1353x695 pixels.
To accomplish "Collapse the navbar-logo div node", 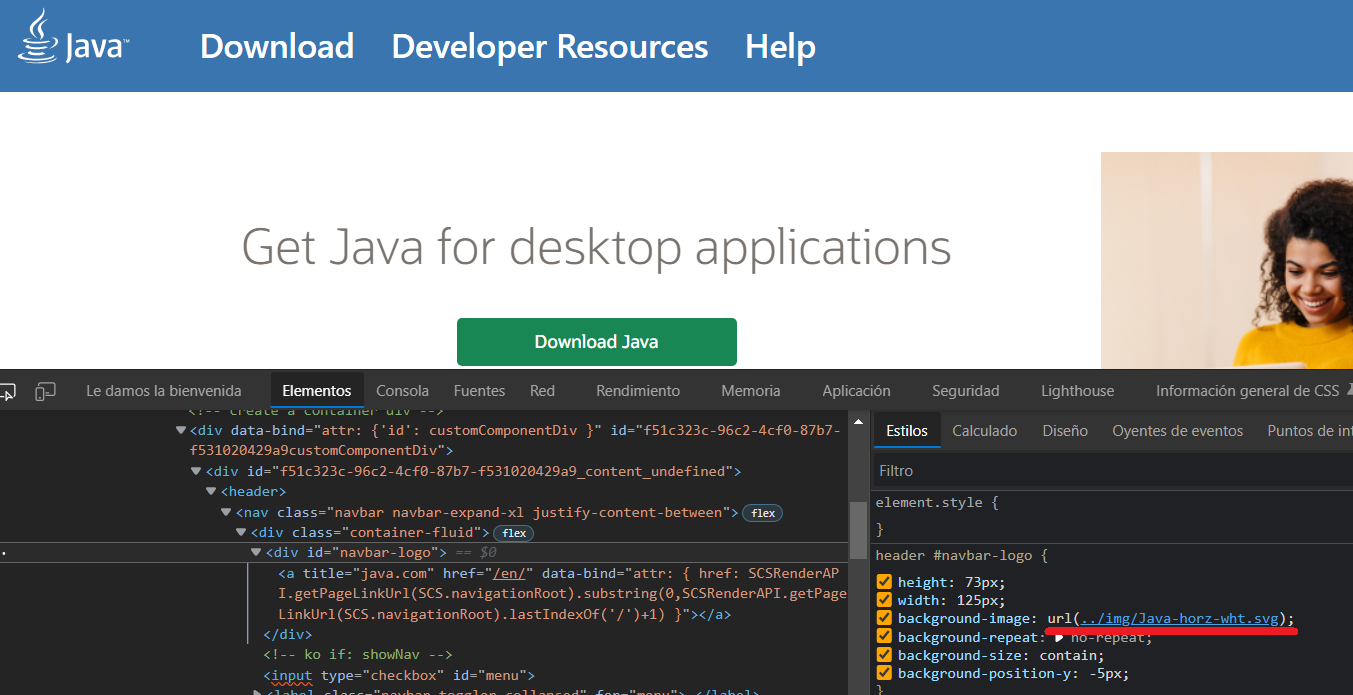I will click(x=257, y=553).
